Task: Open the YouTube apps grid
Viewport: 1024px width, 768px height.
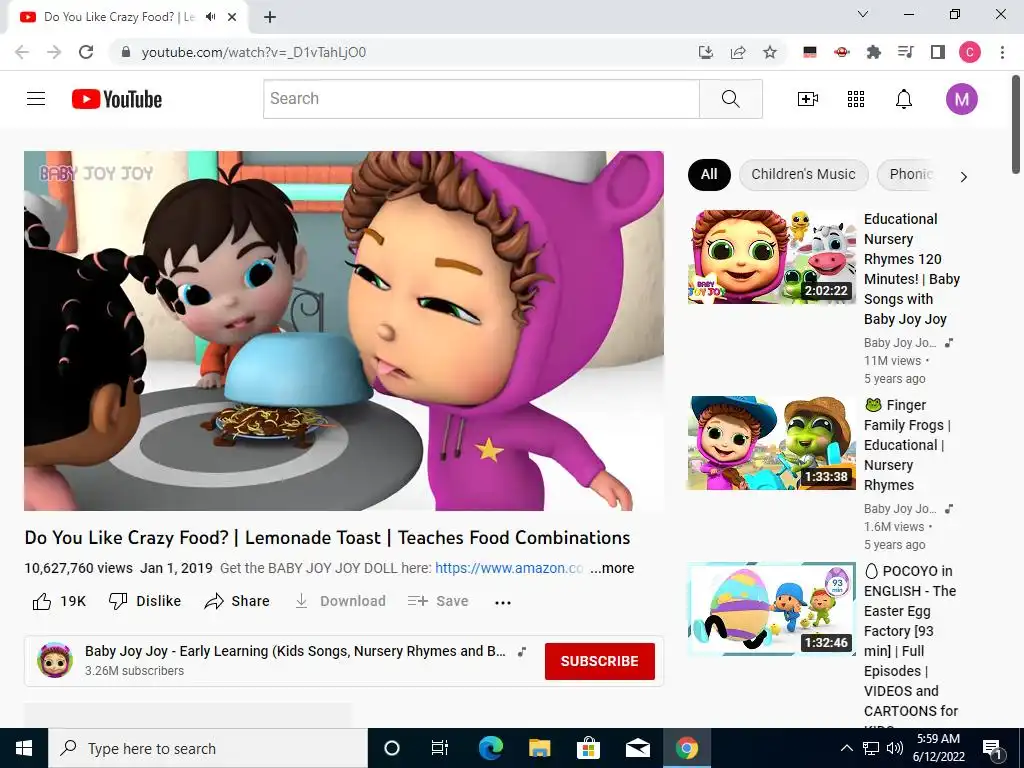Action: (x=856, y=99)
